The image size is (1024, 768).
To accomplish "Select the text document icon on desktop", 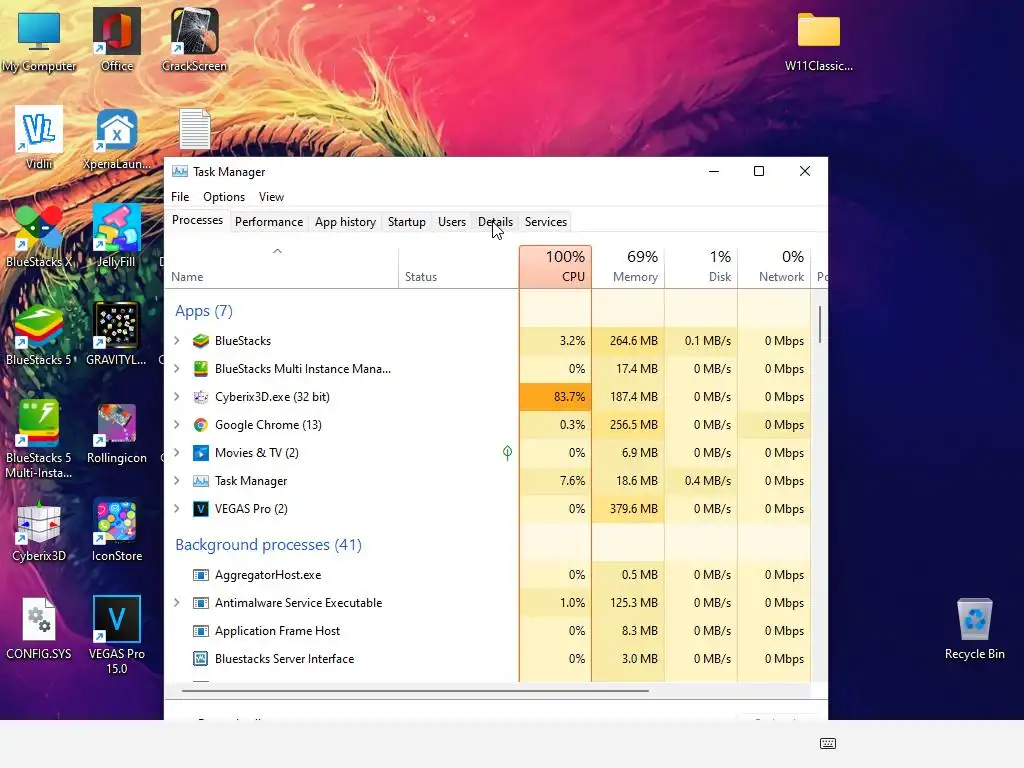I will coord(195,129).
